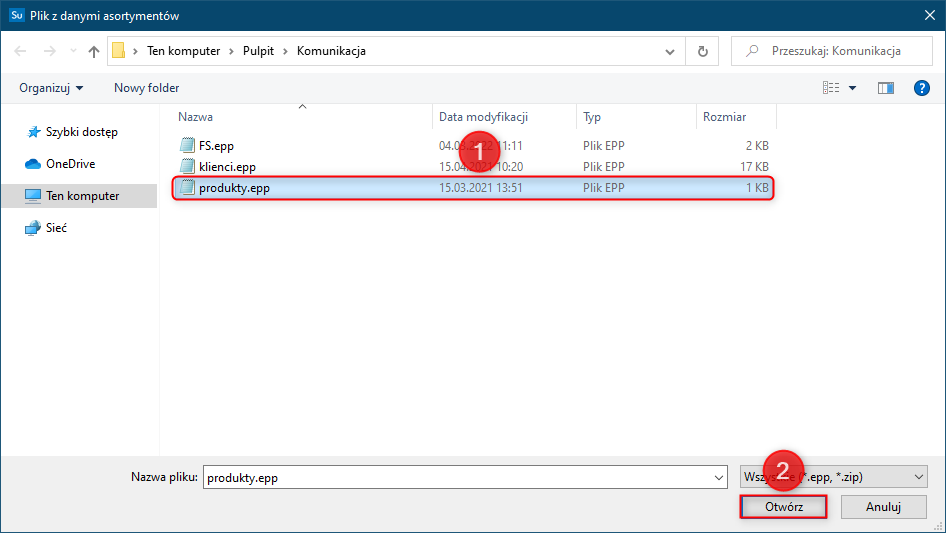Select the klienci.epp file

227,166
